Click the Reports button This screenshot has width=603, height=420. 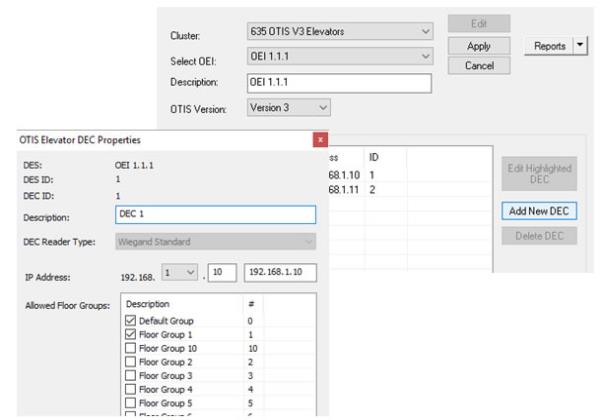[x=549, y=46]
